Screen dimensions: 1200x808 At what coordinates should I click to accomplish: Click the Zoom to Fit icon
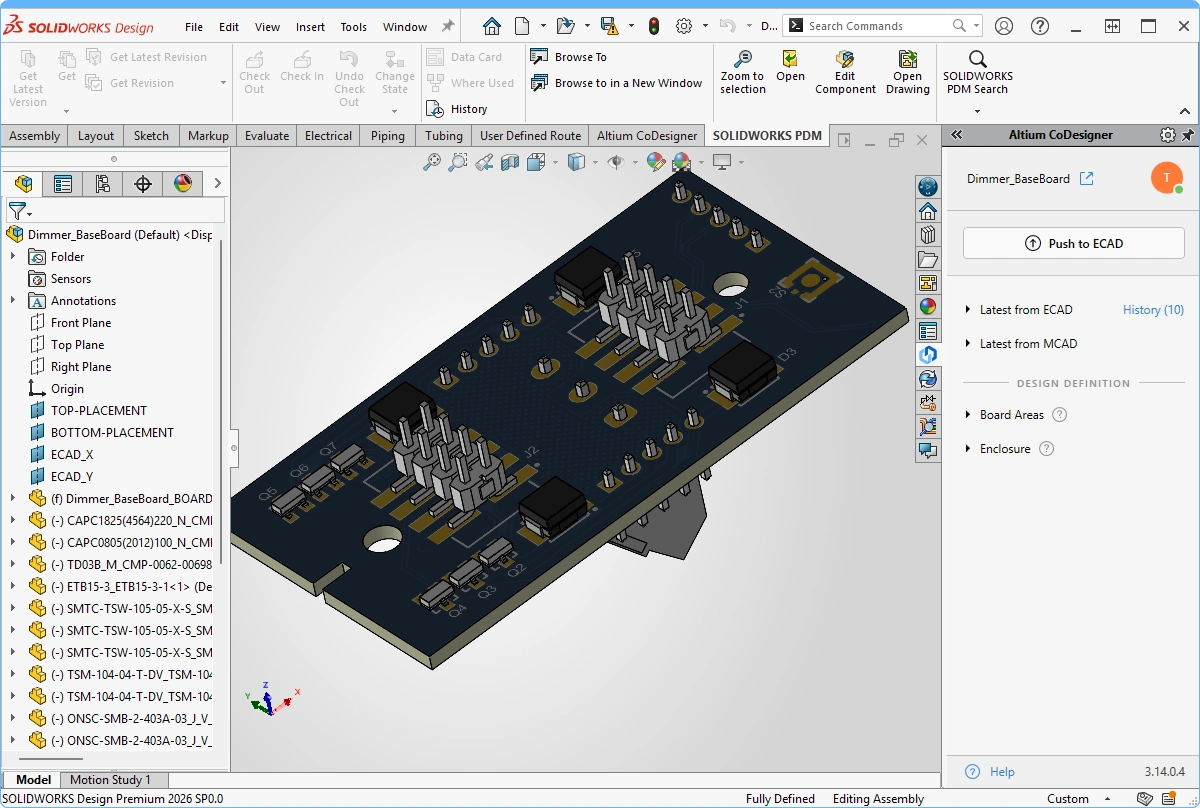(x=432, y=162)
